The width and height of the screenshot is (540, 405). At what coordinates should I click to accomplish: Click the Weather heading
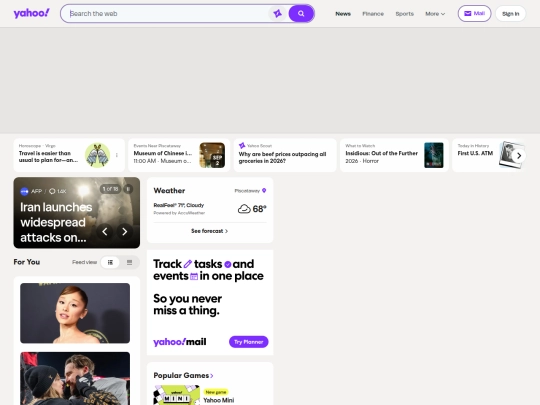point(169,190)
